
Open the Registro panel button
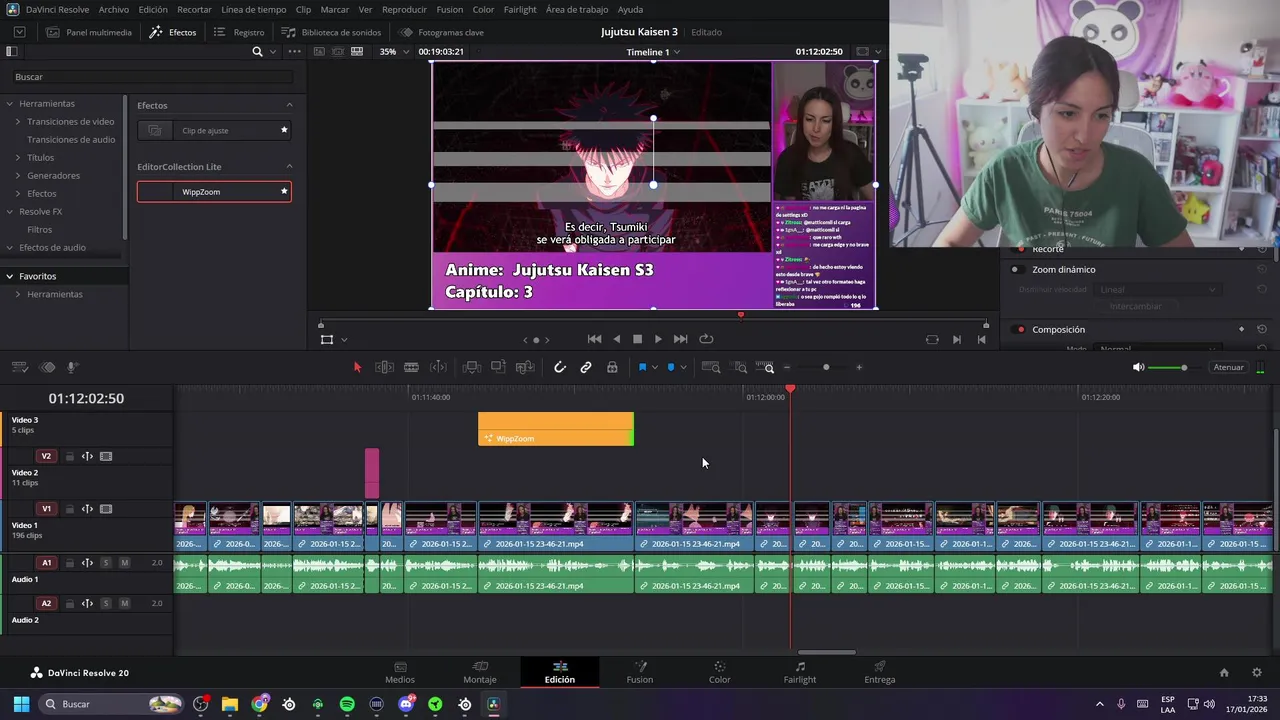coord(239,32)
